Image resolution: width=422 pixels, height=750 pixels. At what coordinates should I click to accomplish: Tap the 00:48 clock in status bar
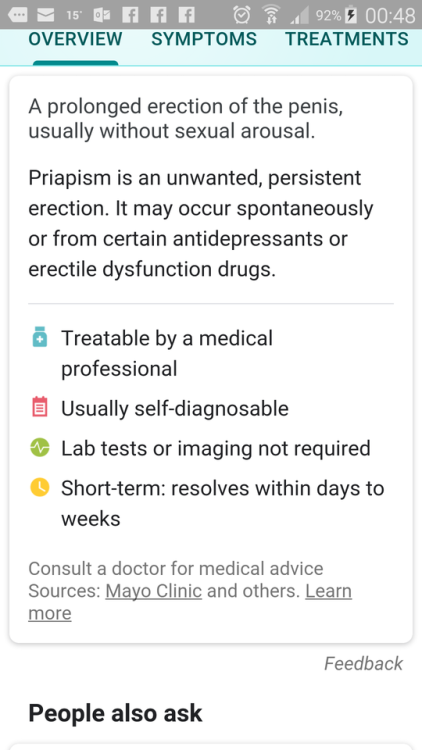coord(390,16)
